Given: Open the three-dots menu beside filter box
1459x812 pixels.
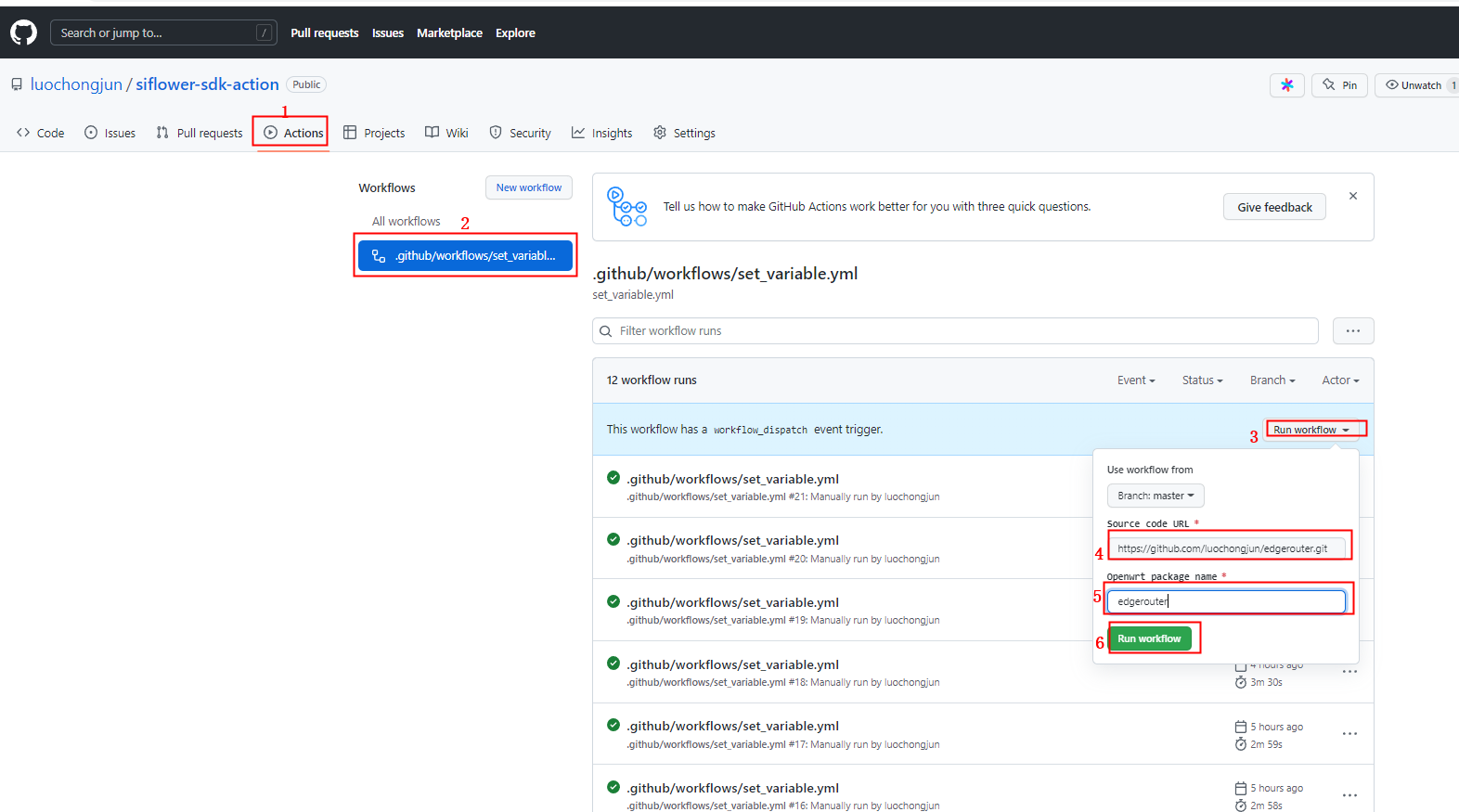Looking at the screenshot, I should 1353,331.
